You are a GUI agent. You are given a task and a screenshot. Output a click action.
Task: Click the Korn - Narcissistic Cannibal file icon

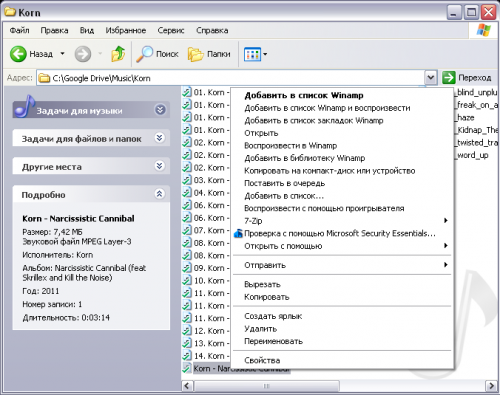click(187, 368)
